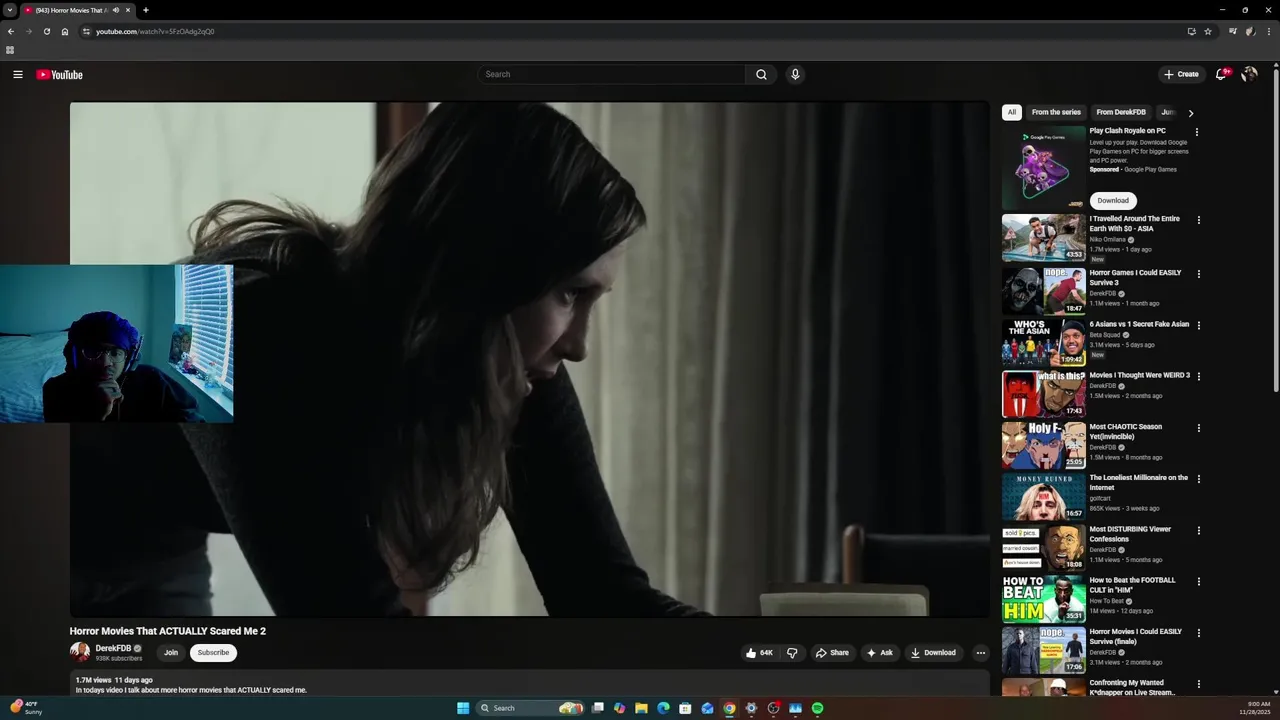Go back in browser history

[x=11, y=31]
